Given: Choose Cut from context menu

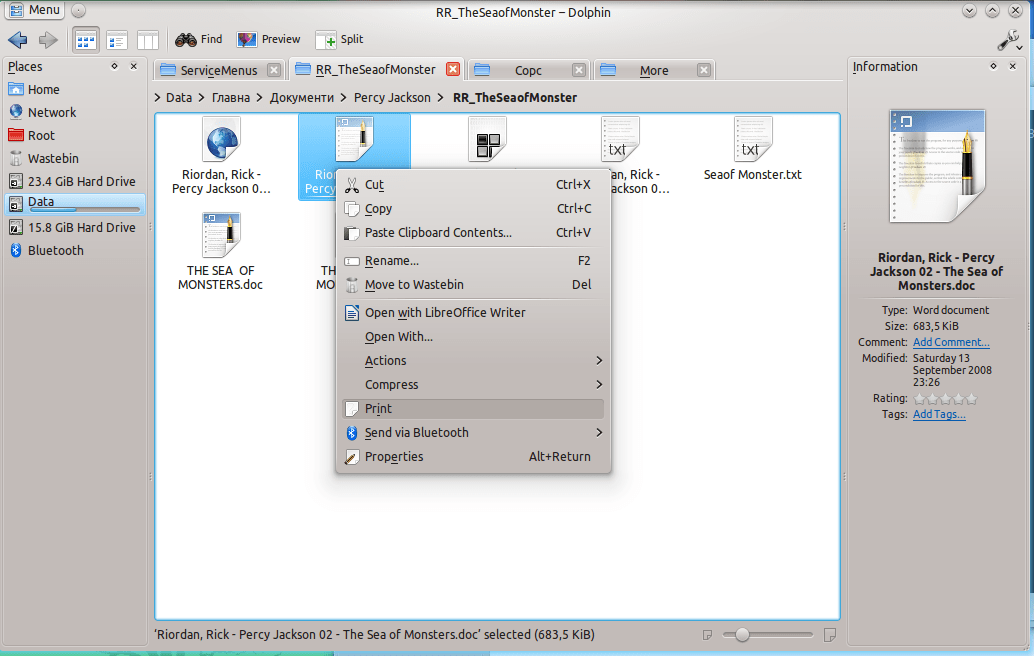Looking at the screenshot, I should tap(473, 185).
